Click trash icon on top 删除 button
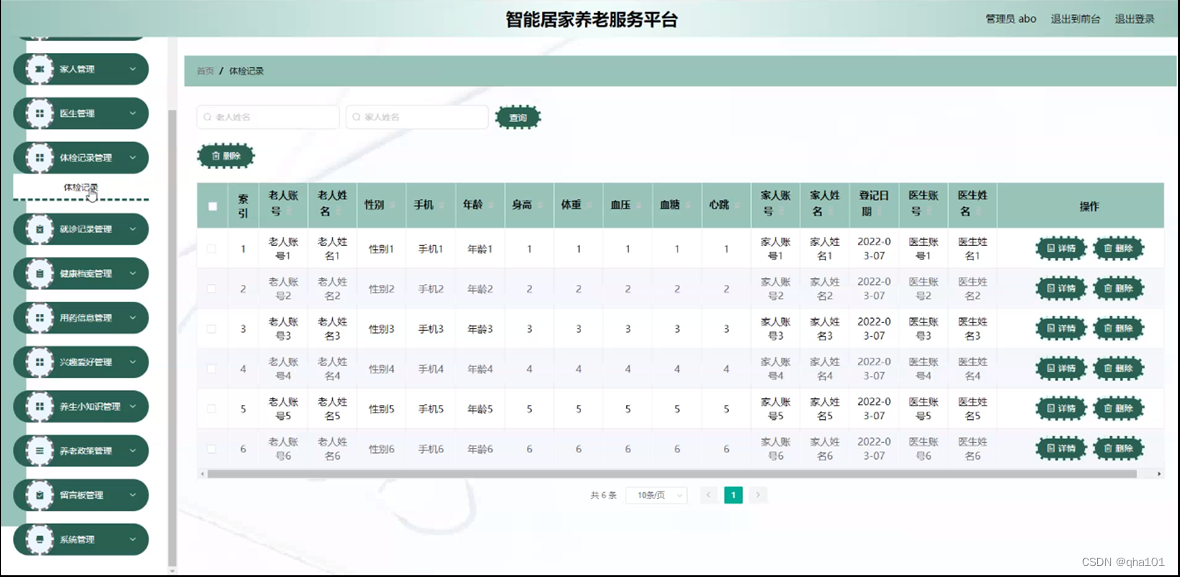 coord(216,156)
